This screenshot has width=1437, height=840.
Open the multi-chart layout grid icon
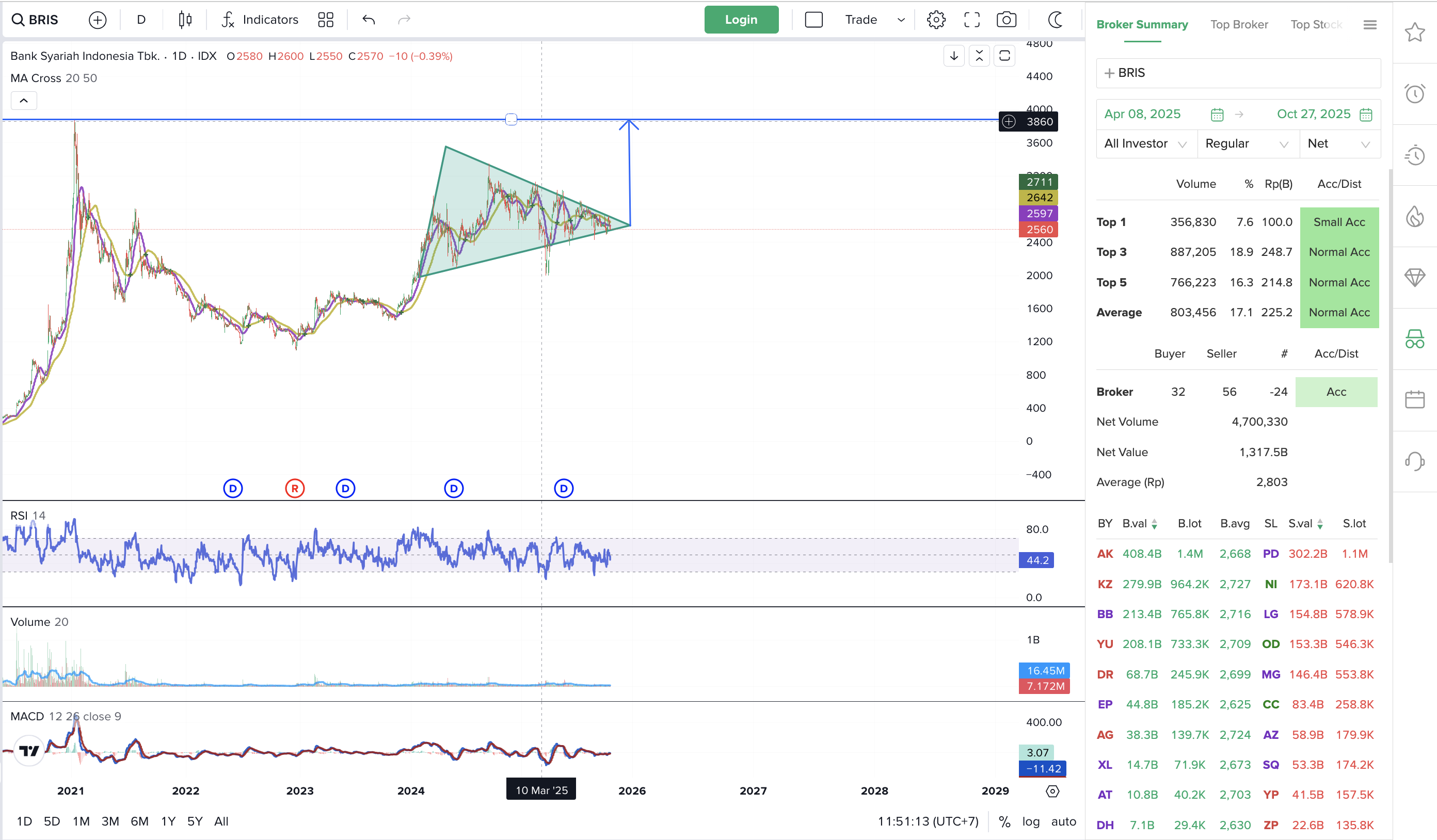click(x=326, y=20)
